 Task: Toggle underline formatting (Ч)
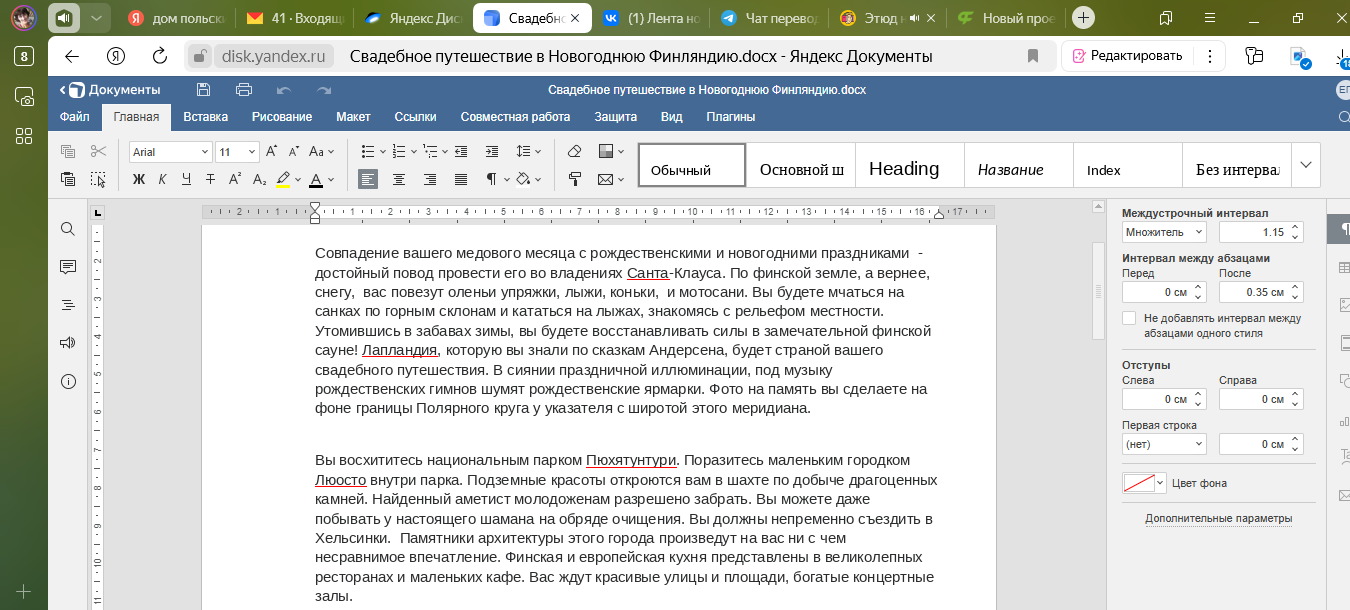click(x=187, y=180)
